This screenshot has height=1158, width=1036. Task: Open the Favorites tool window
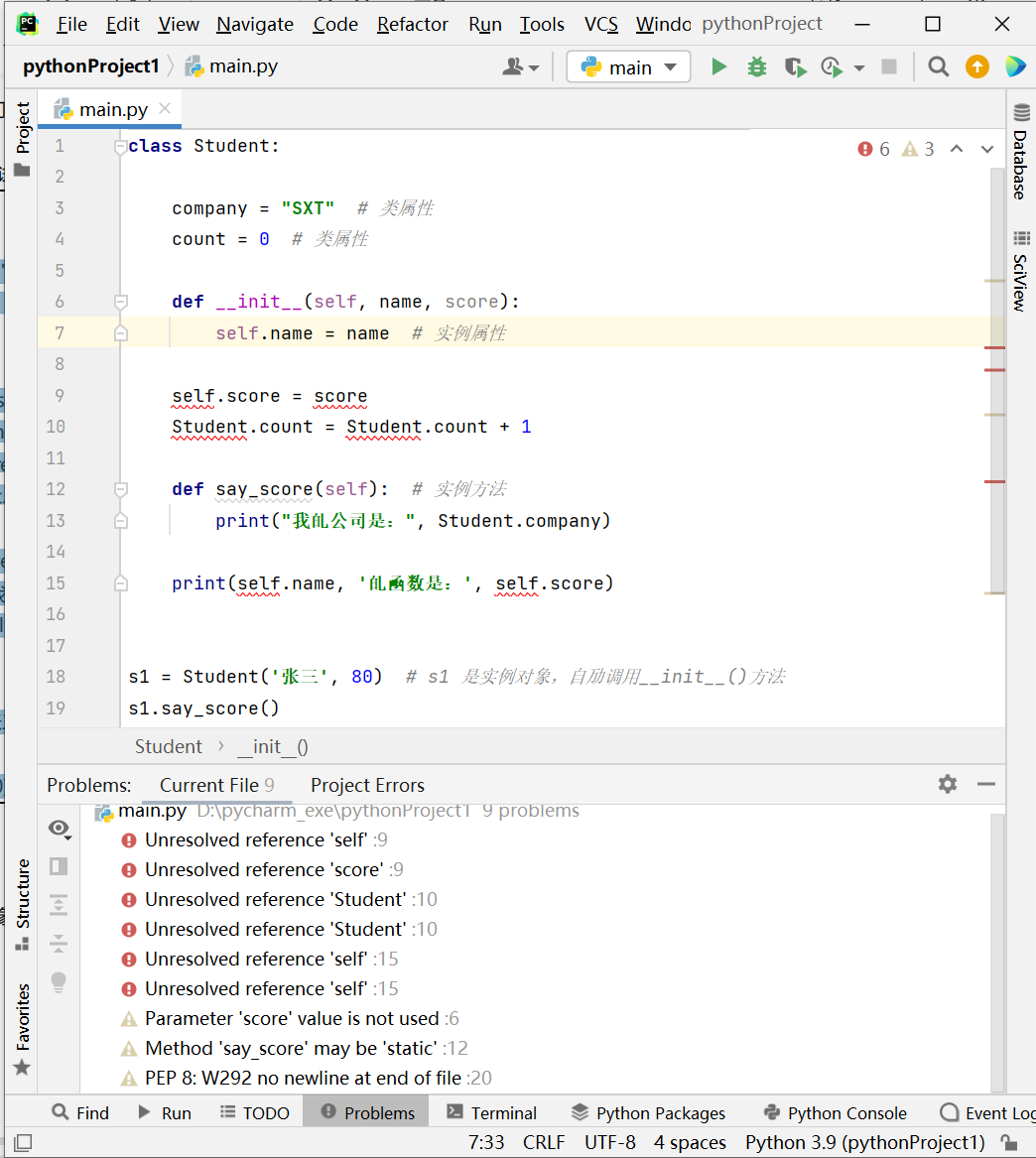tap(22, 1028)
